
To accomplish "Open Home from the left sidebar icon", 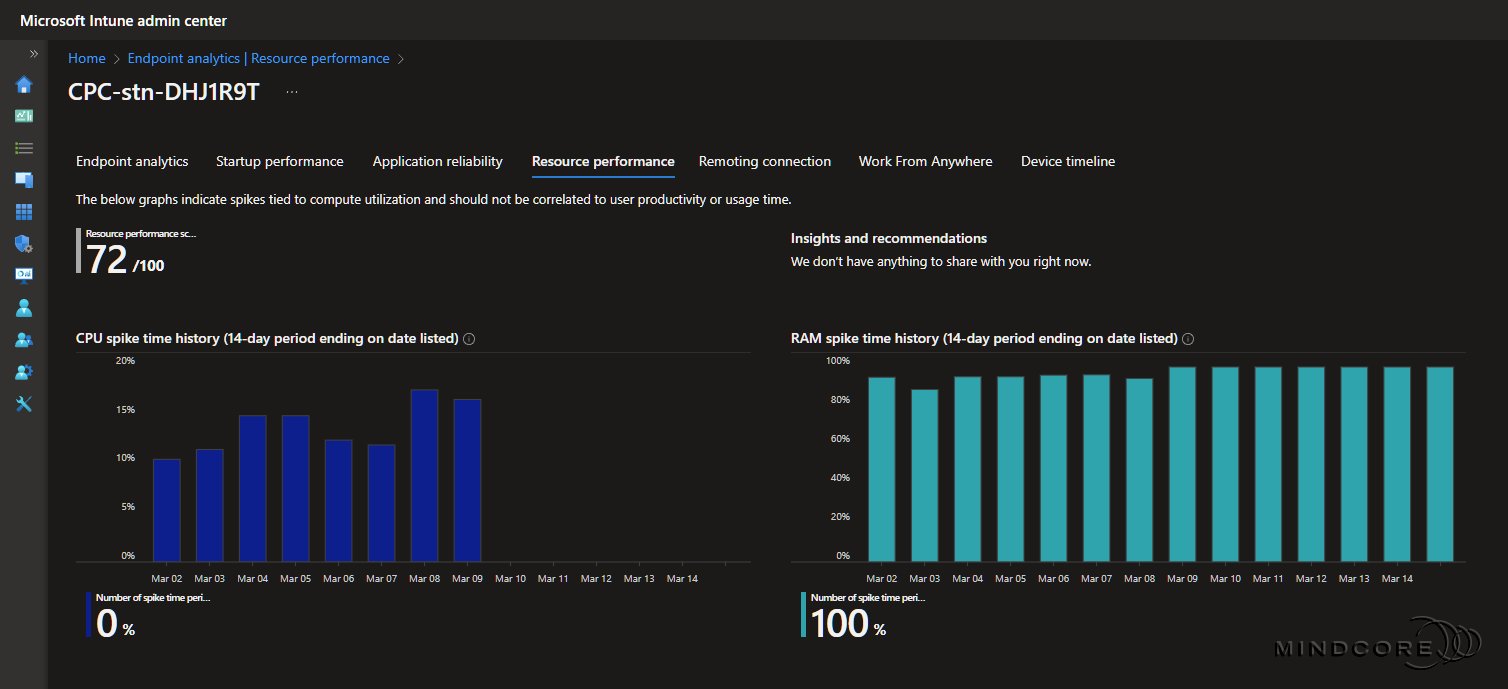I will (x=24, y=85).
